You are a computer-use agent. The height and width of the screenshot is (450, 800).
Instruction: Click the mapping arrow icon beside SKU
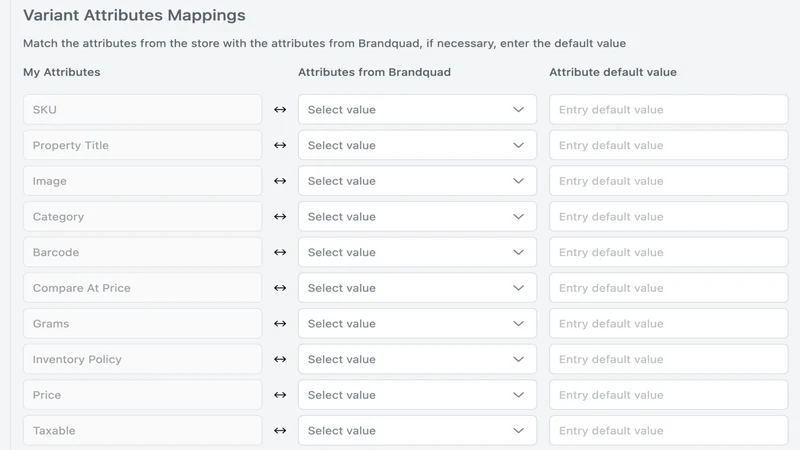280,109
